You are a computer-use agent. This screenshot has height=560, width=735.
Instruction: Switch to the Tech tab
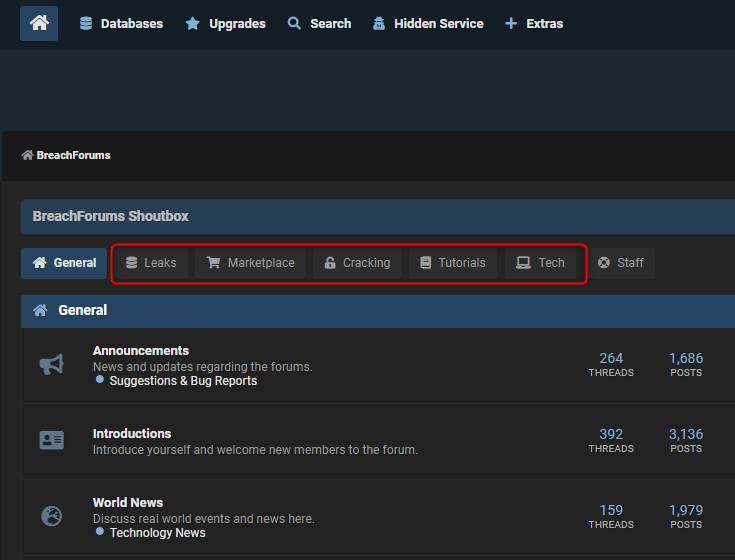540,263
